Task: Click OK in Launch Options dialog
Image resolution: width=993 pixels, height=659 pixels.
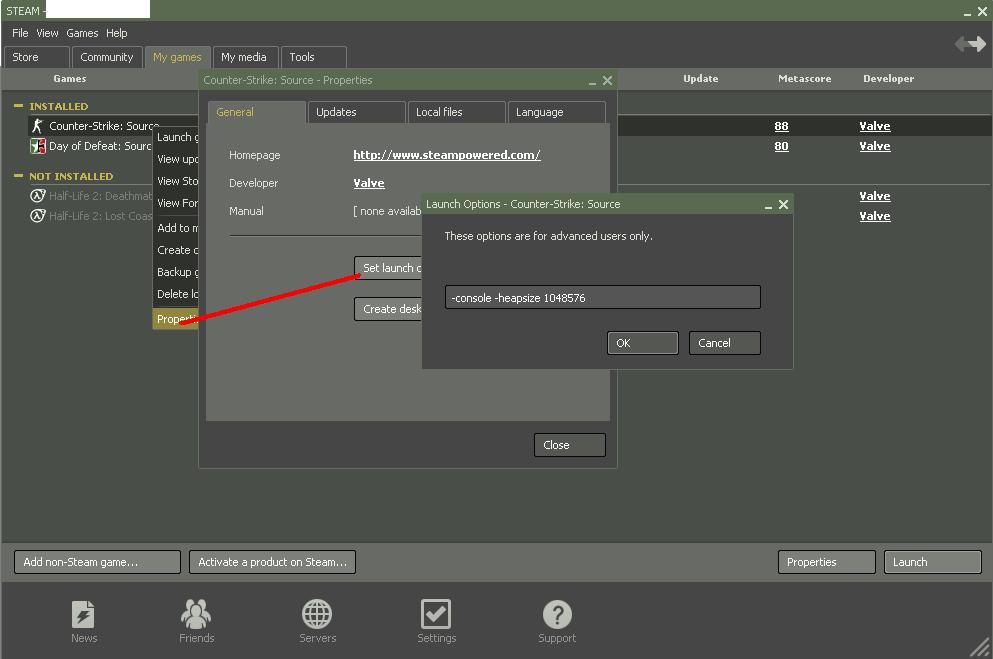Action: pos(643,343)
